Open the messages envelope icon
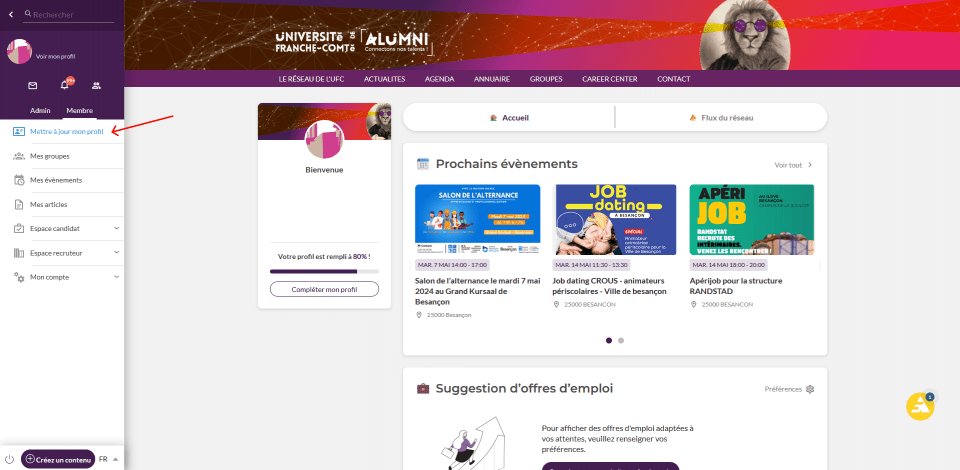The height and width of the screenshot is (470, 960). coord(32,86)
